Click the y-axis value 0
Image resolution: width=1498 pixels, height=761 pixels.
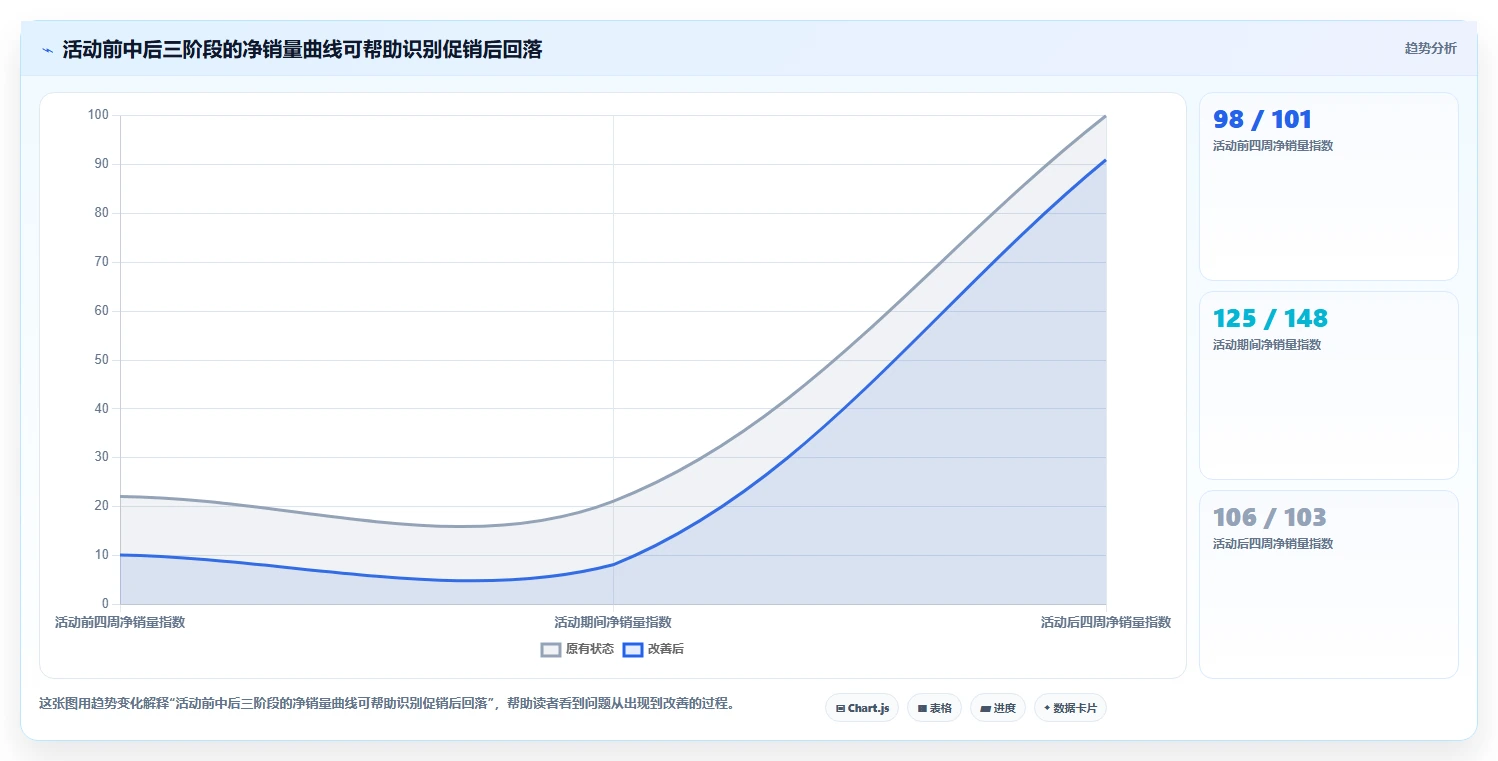(105, 604)
